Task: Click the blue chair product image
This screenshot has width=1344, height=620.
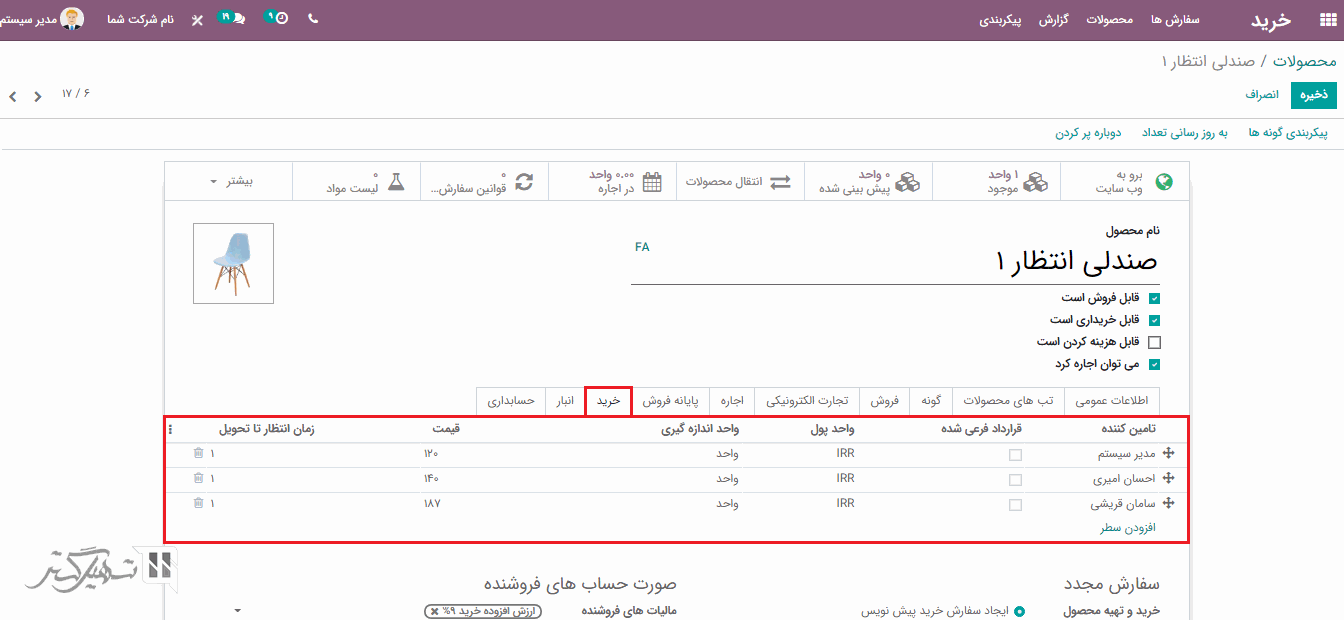Action: [233, 263]
